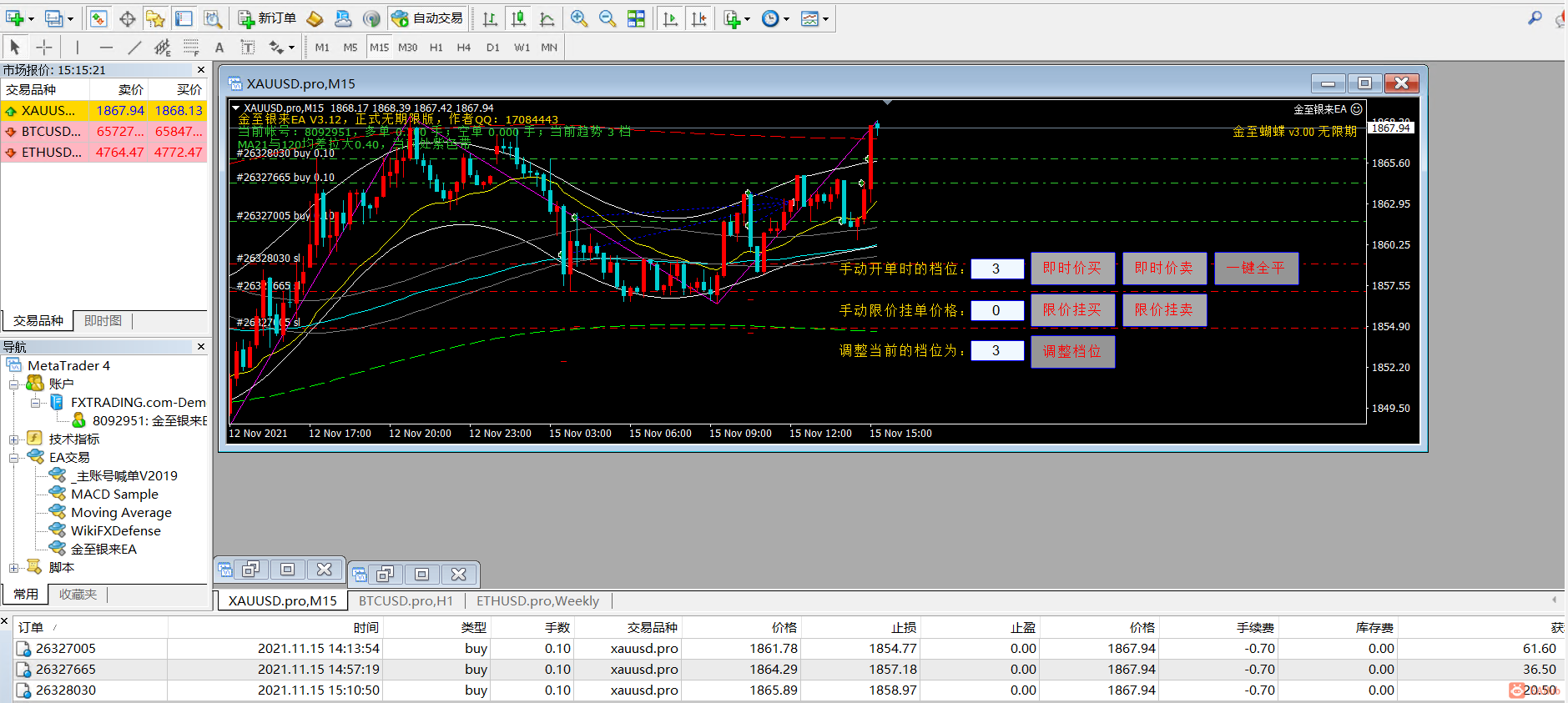Open the profiles icon
The width and height of the screenshot is (1568, 703).
tap(54, 18)
